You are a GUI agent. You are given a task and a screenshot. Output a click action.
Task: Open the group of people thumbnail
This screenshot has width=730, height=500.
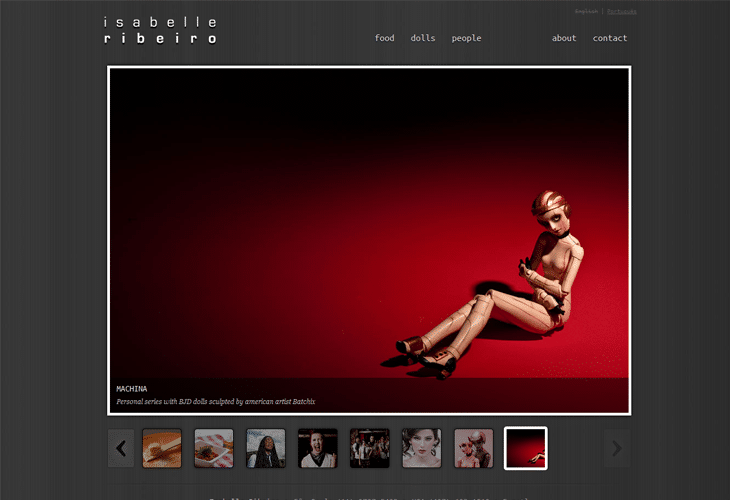point(370,448)
